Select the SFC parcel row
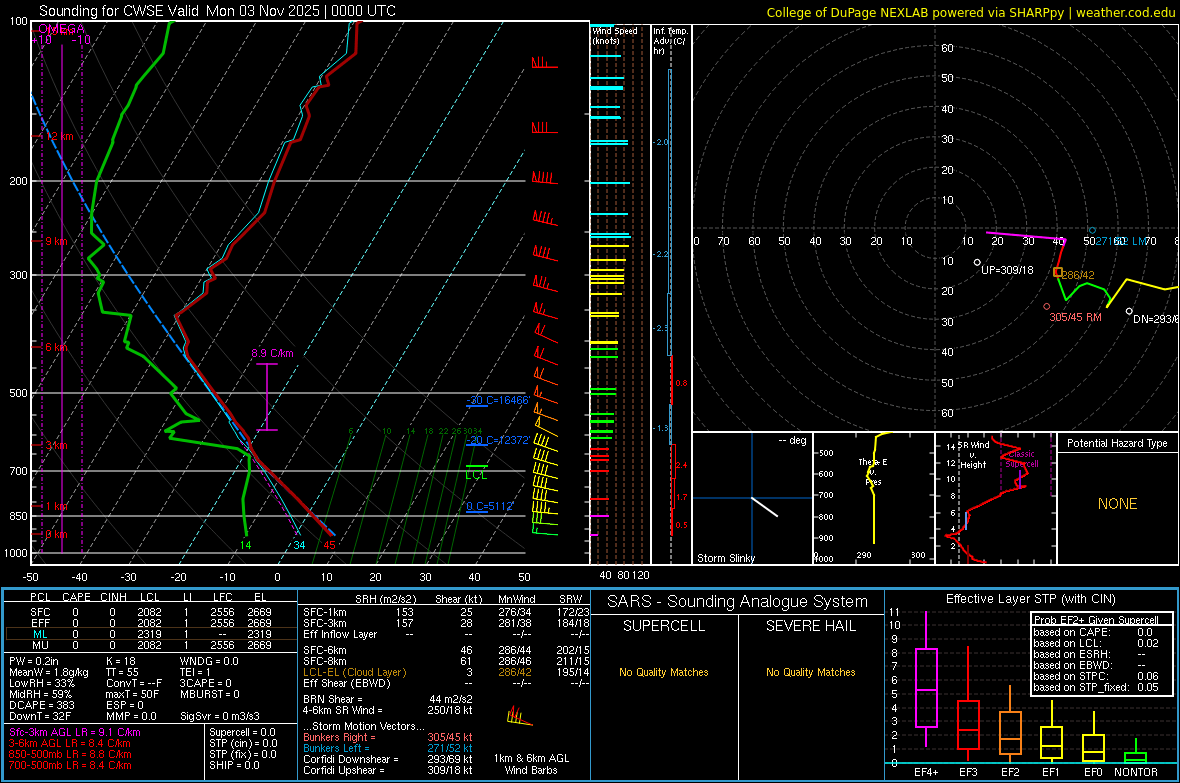 [151, 612]
